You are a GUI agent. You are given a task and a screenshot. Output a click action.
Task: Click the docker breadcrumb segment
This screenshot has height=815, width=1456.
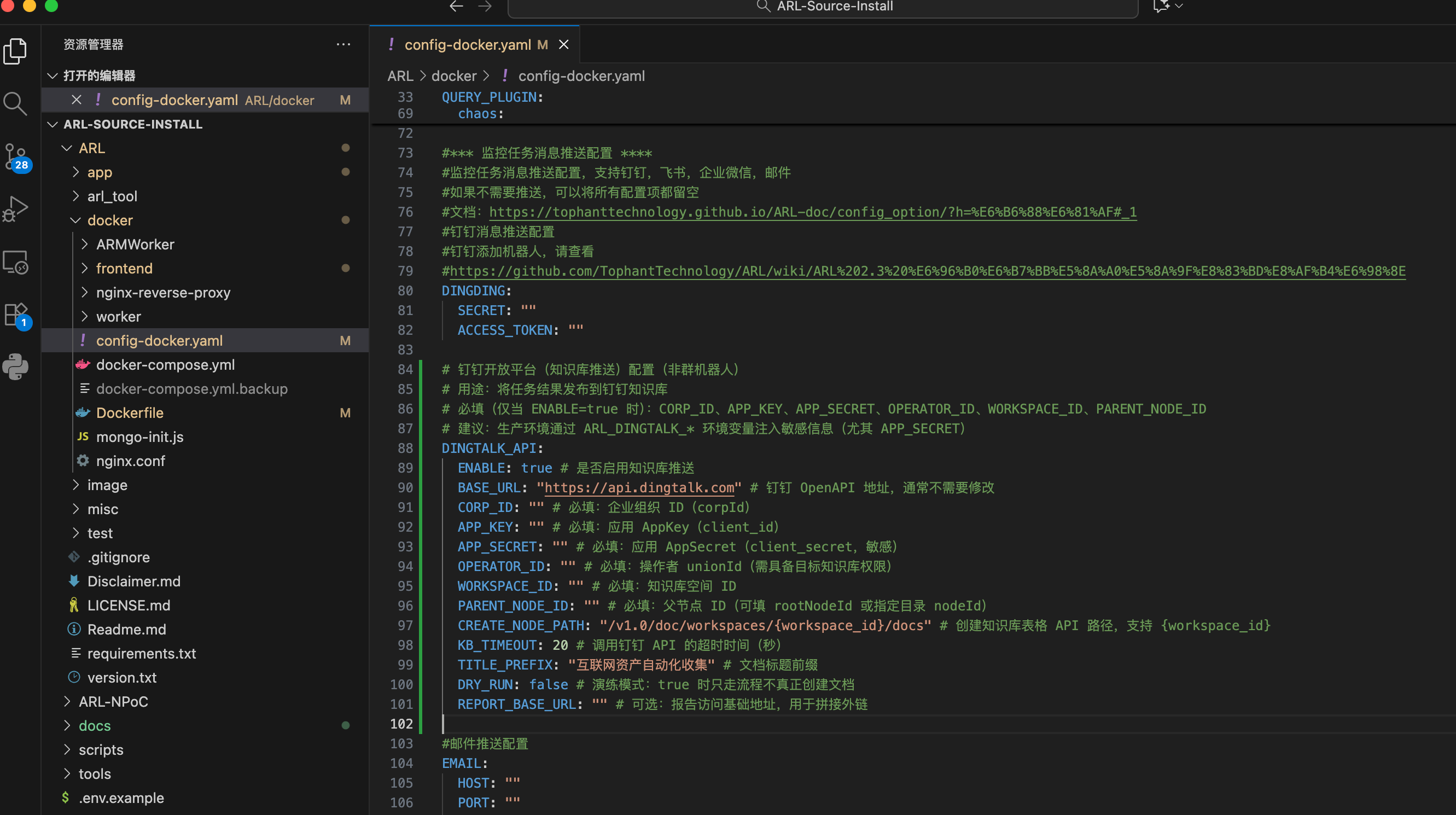click(x=453, y=75)
